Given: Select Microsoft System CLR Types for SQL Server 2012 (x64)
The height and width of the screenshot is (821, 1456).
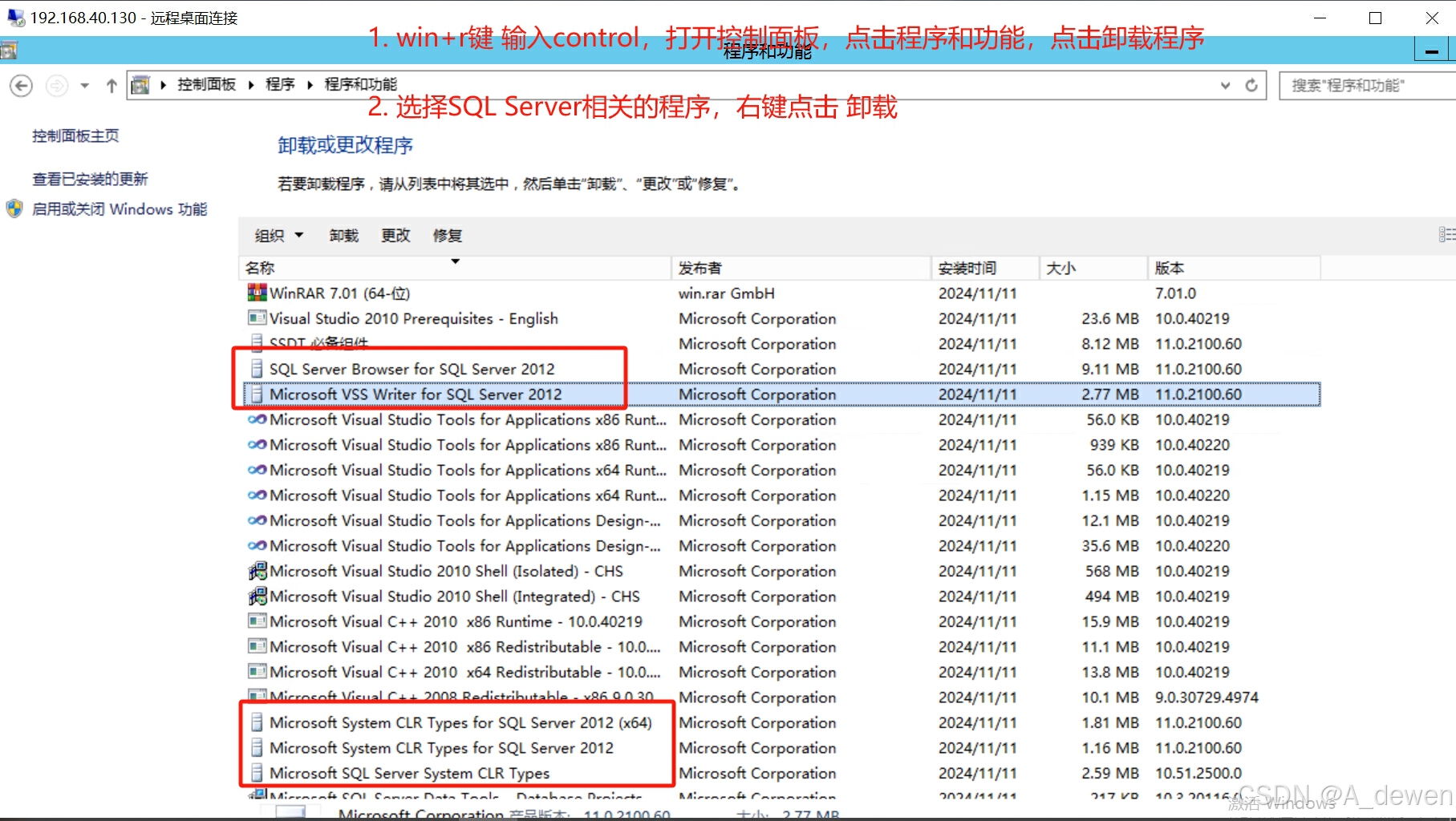Looking at the screenshot, I should 460,722.
